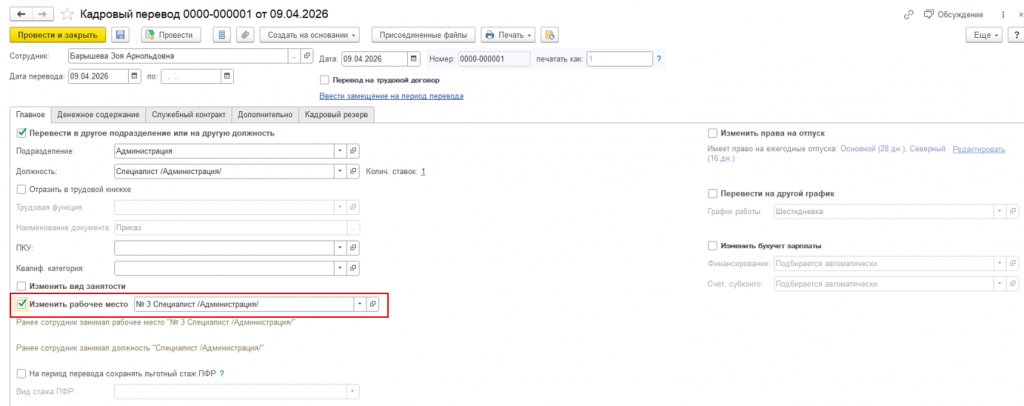This screenshot has height=406, width=1024.
Task: Open calendar for Дата перевода field
Action: click(135, 76)
